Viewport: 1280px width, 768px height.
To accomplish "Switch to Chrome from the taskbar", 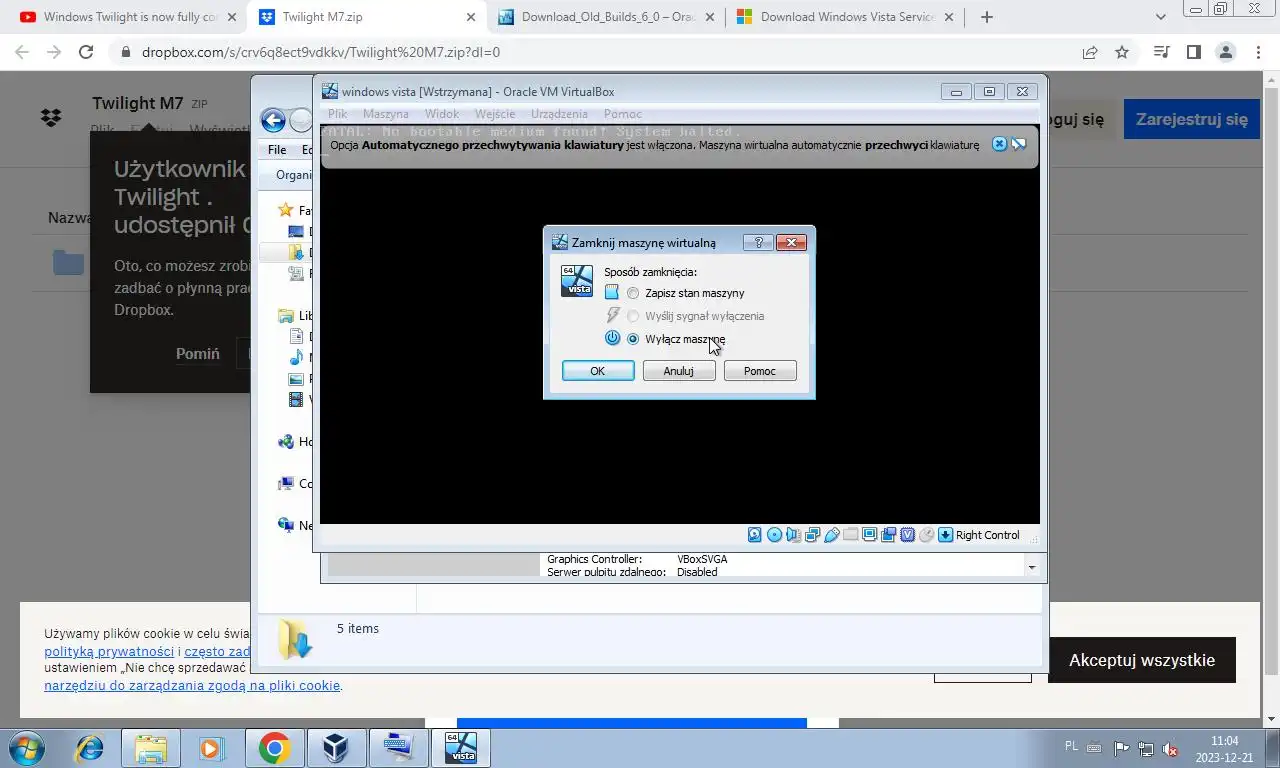I will pos(274,748).
